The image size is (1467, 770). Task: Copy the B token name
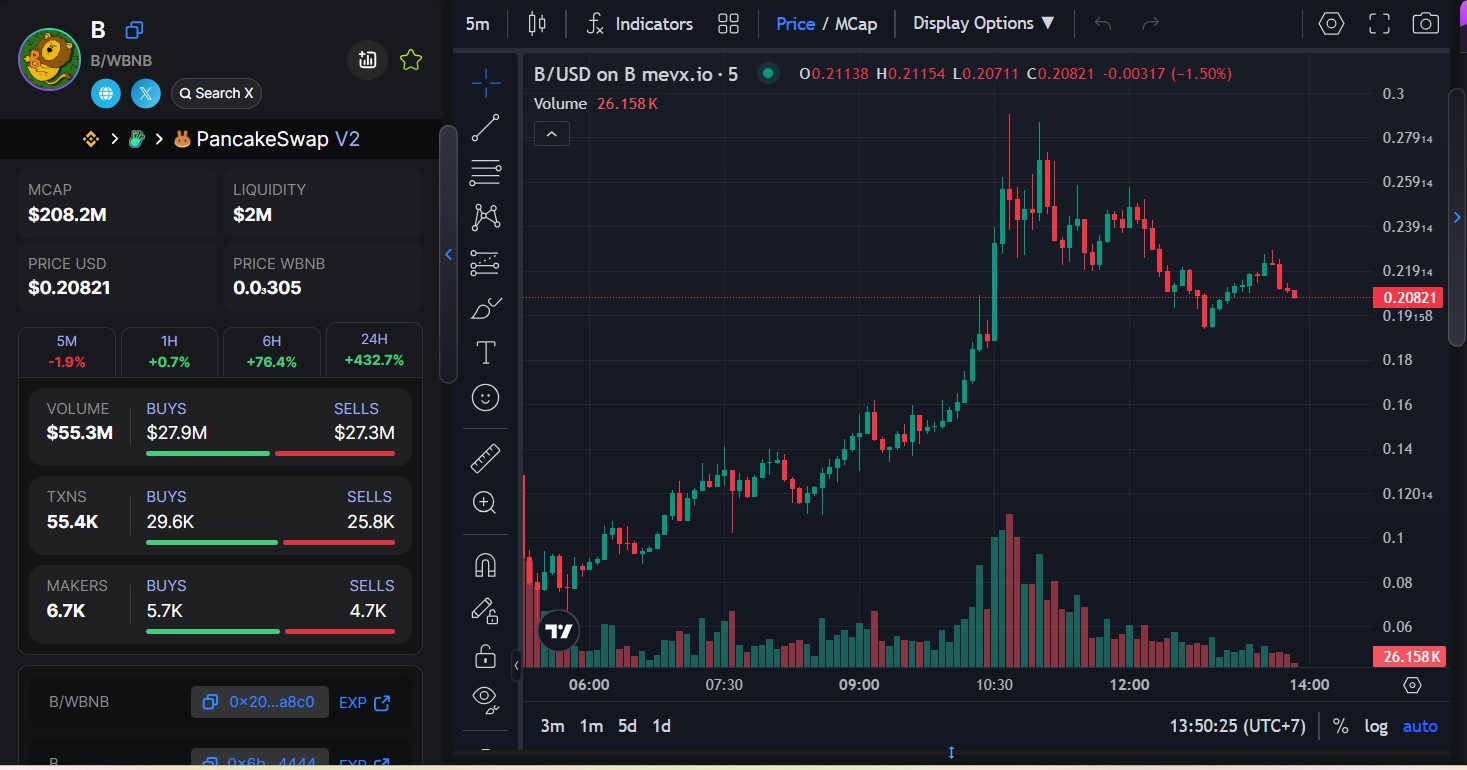tap(134, 31)
